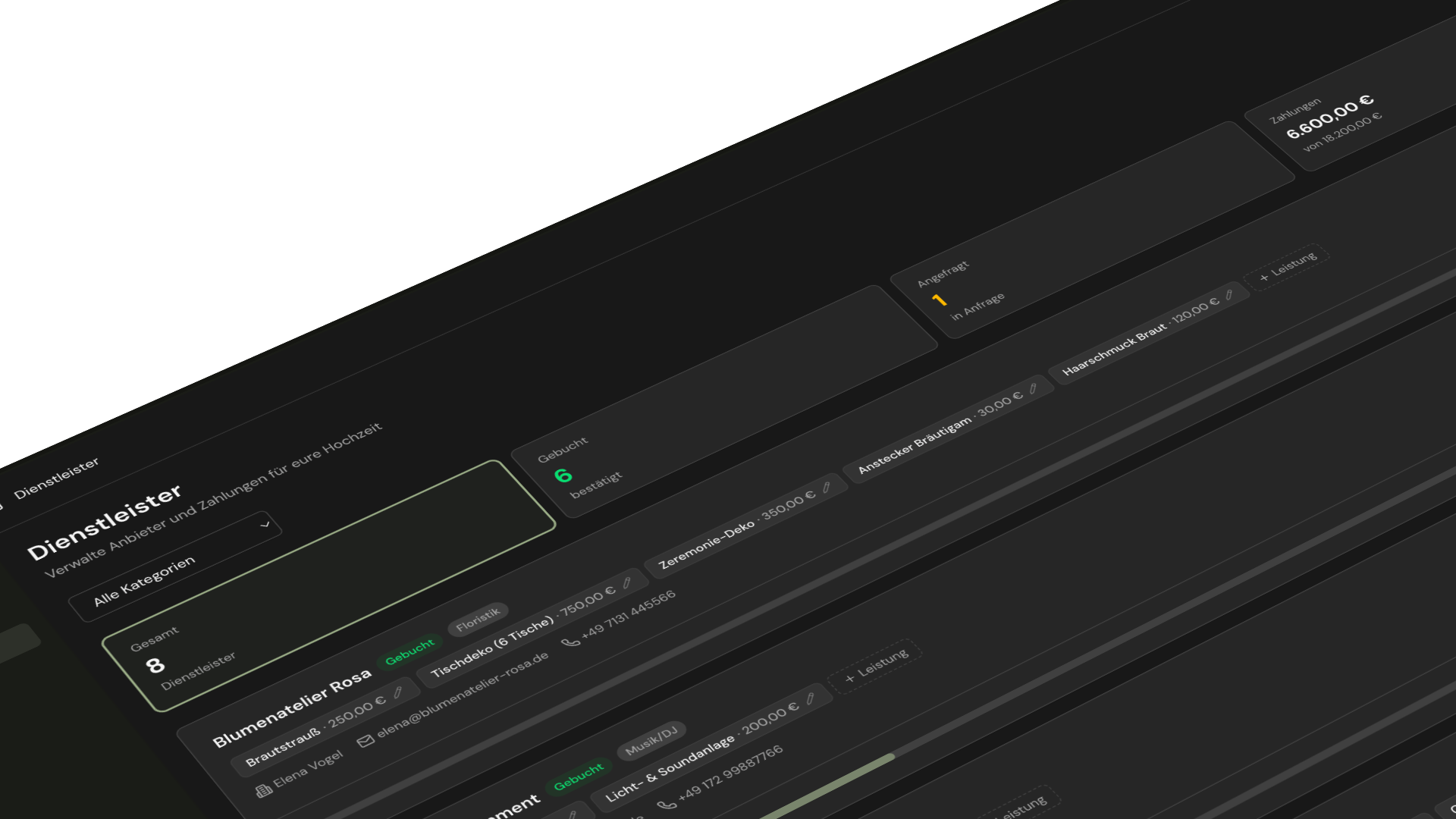
Task: Click the Floristik category tag
Action: (x=478, y=620)
